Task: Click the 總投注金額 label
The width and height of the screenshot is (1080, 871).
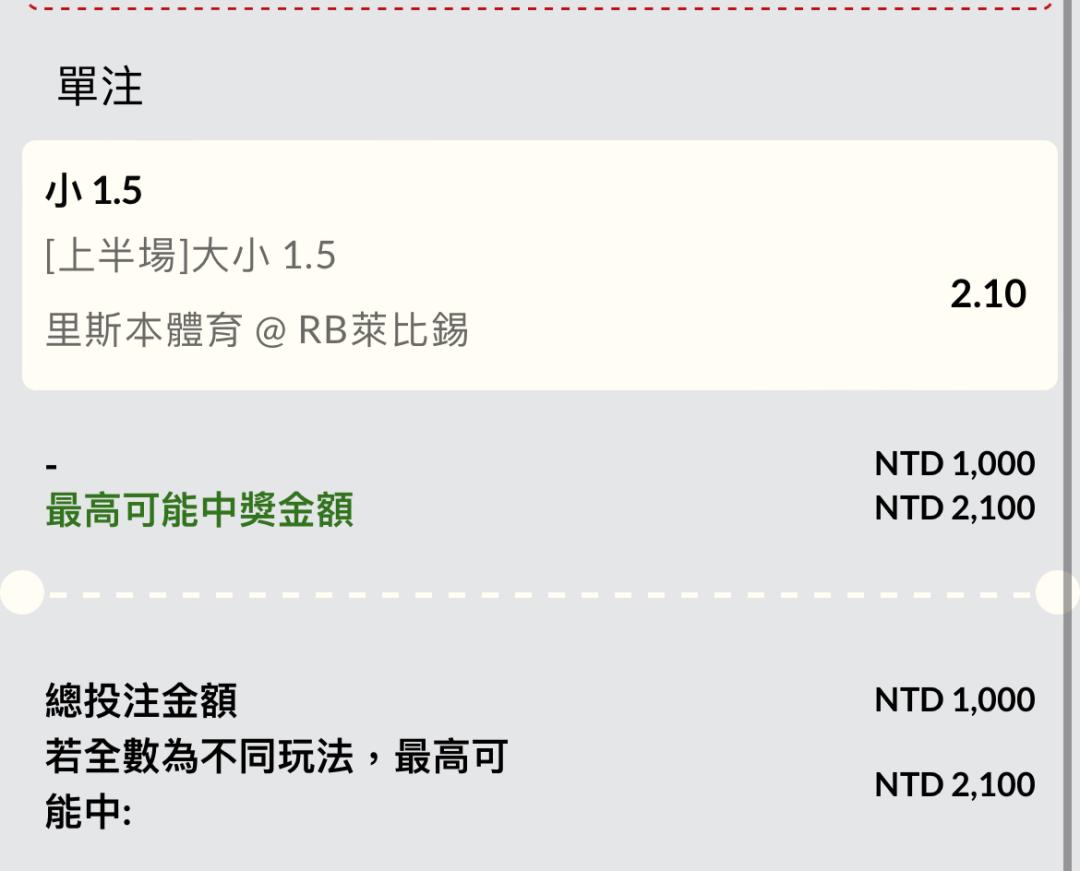Action: (x=141, y=700)
